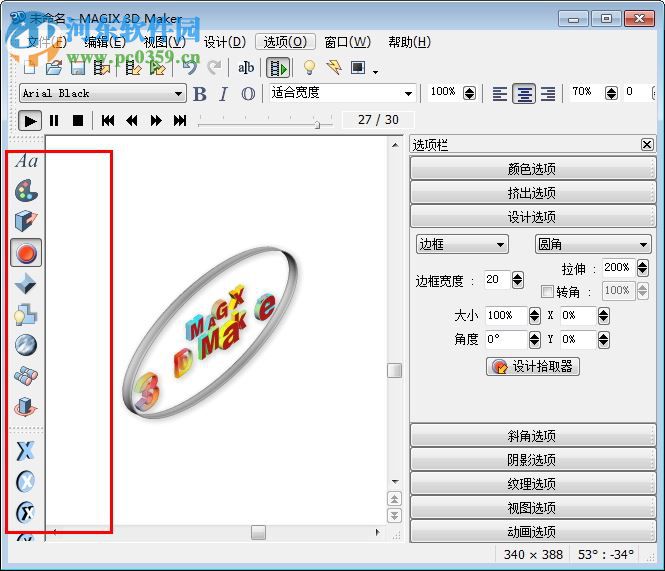Expand the small arrow next to screen icon
This screenshot has width=665, height=571.
click(x=375, y=72)
